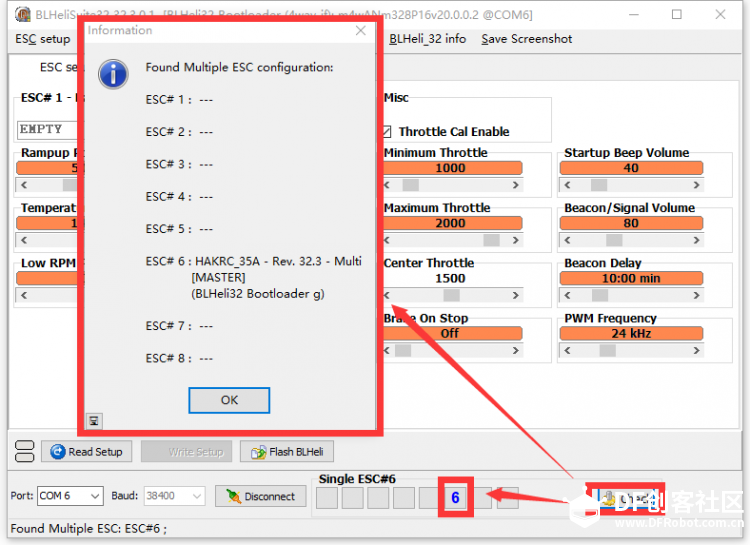Open the ESC setup menu

coord(43,39)
